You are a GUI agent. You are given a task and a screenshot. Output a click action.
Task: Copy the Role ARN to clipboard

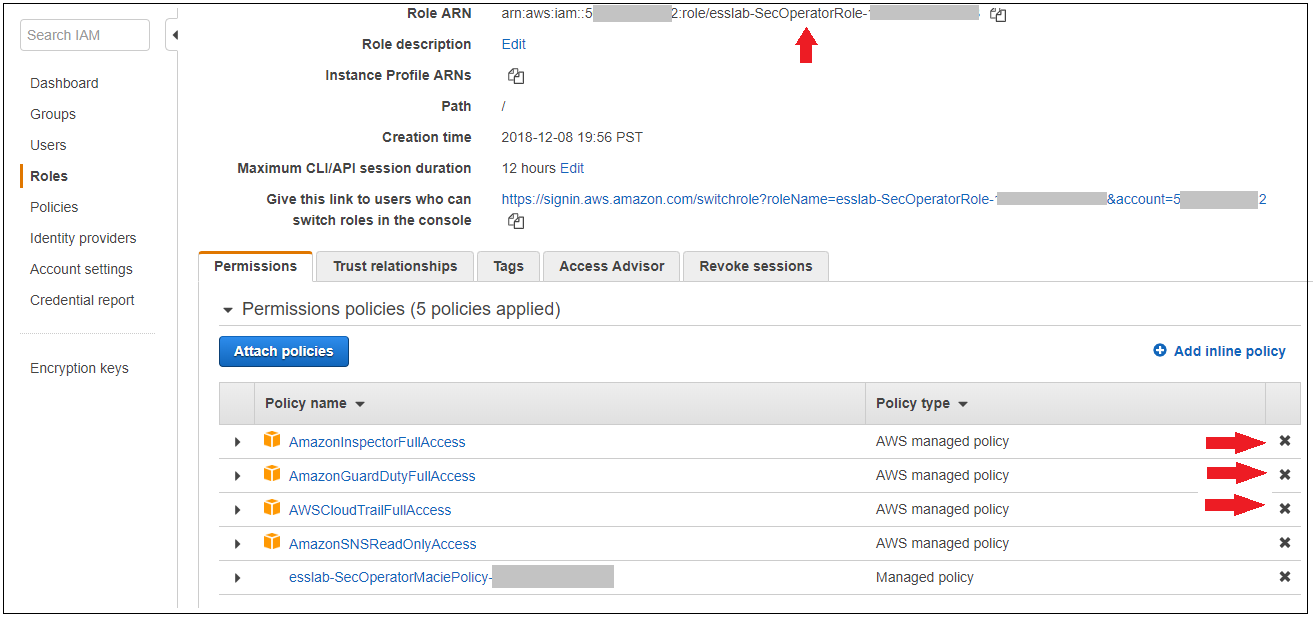tap(997, 15)
